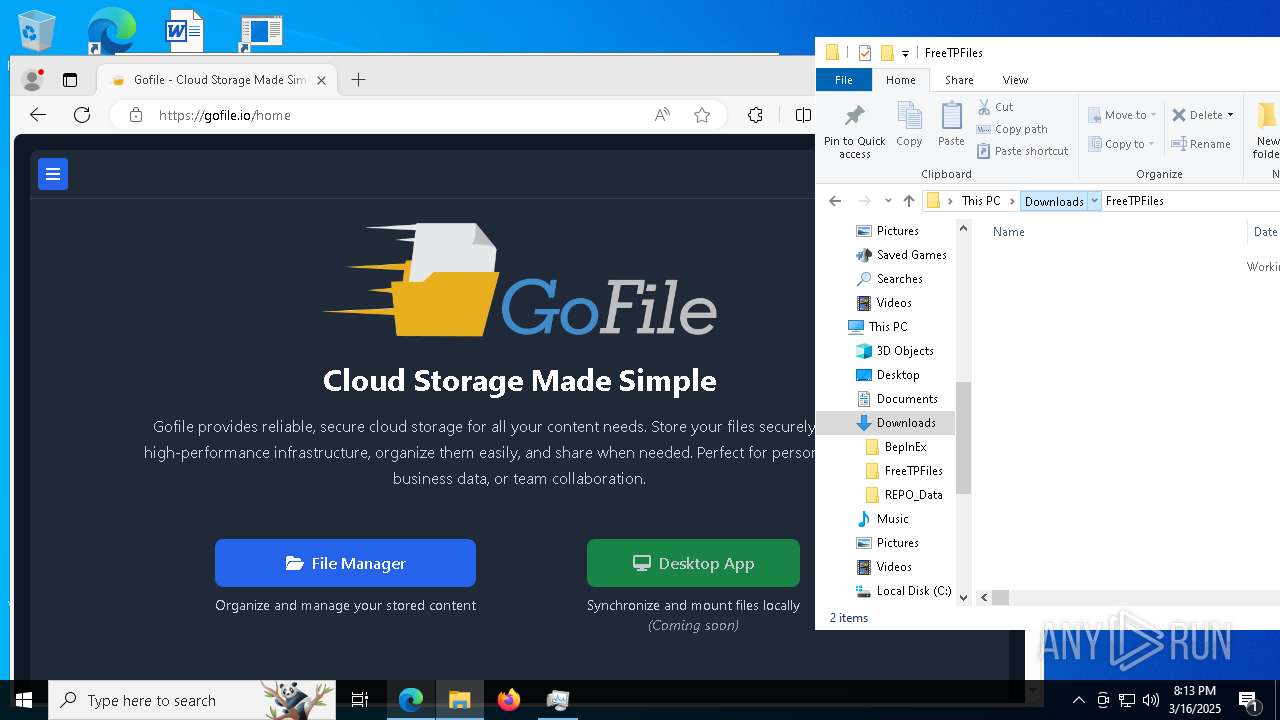Viewport: 1280px width, 720px height.
Task: Open the Windows Start menu
Action: [x=24, y=700]
